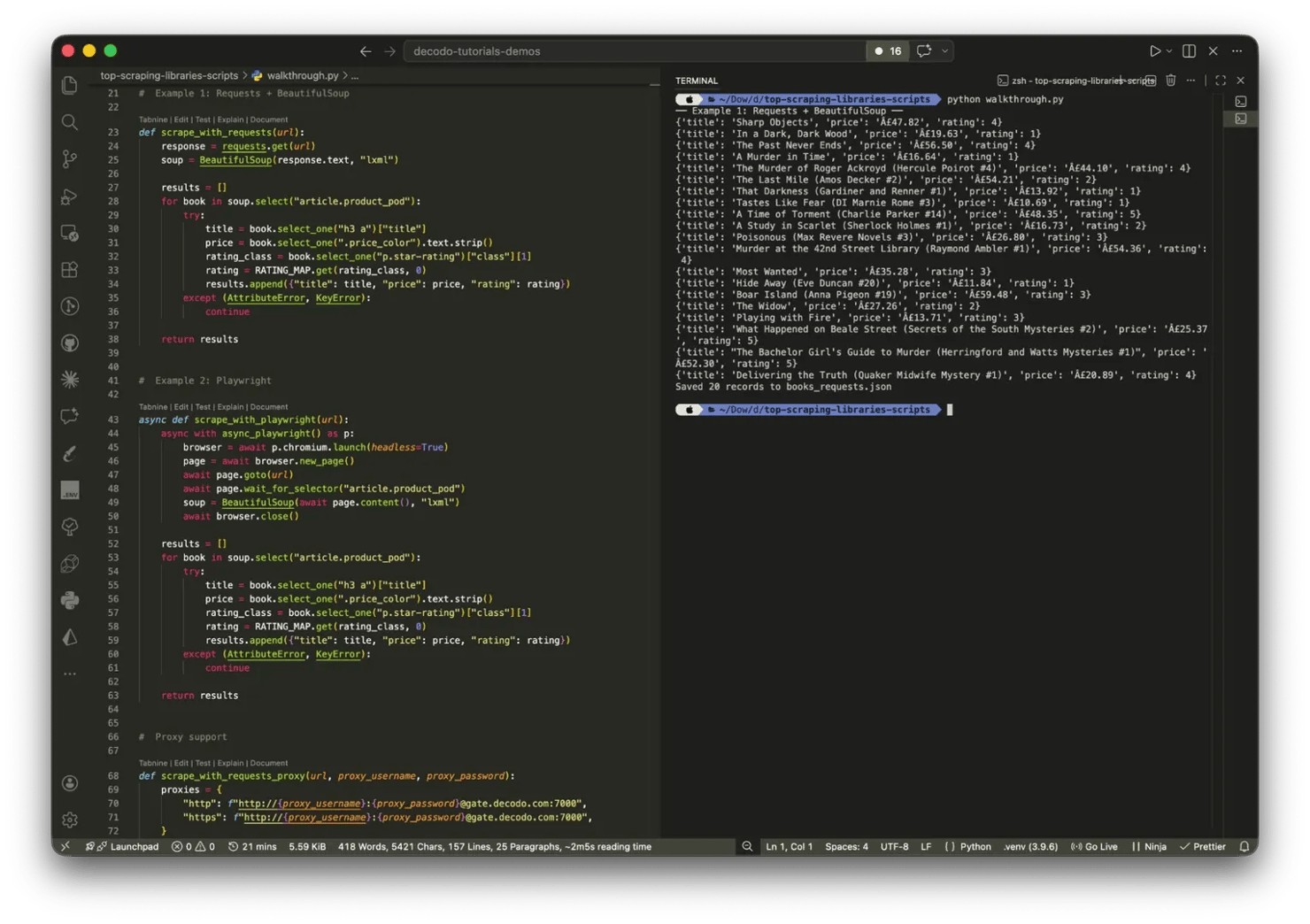Kill terminal using the trash icon

point(1170,81)
